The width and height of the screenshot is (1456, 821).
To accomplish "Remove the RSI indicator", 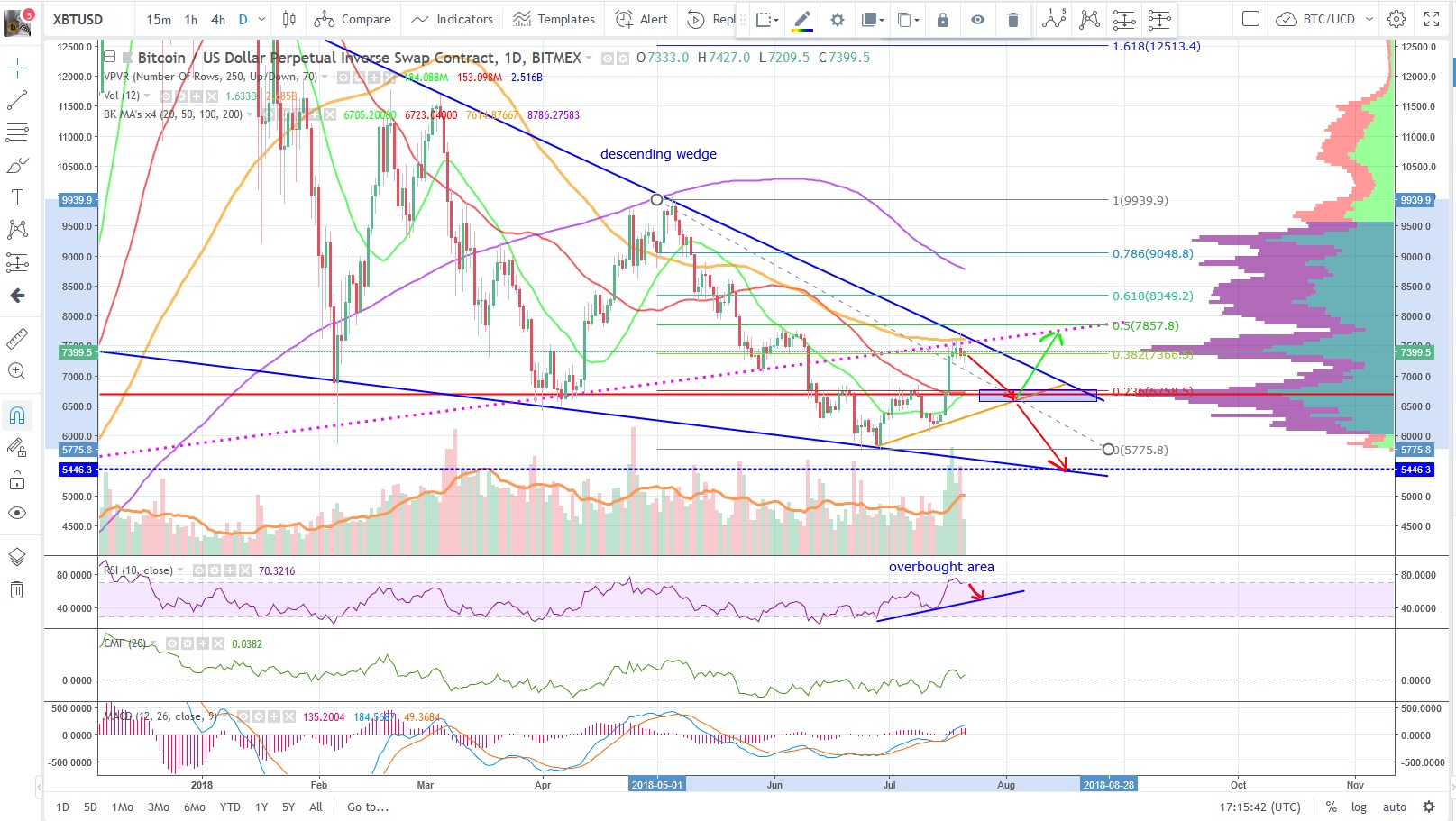I will (x=247, y=570).
